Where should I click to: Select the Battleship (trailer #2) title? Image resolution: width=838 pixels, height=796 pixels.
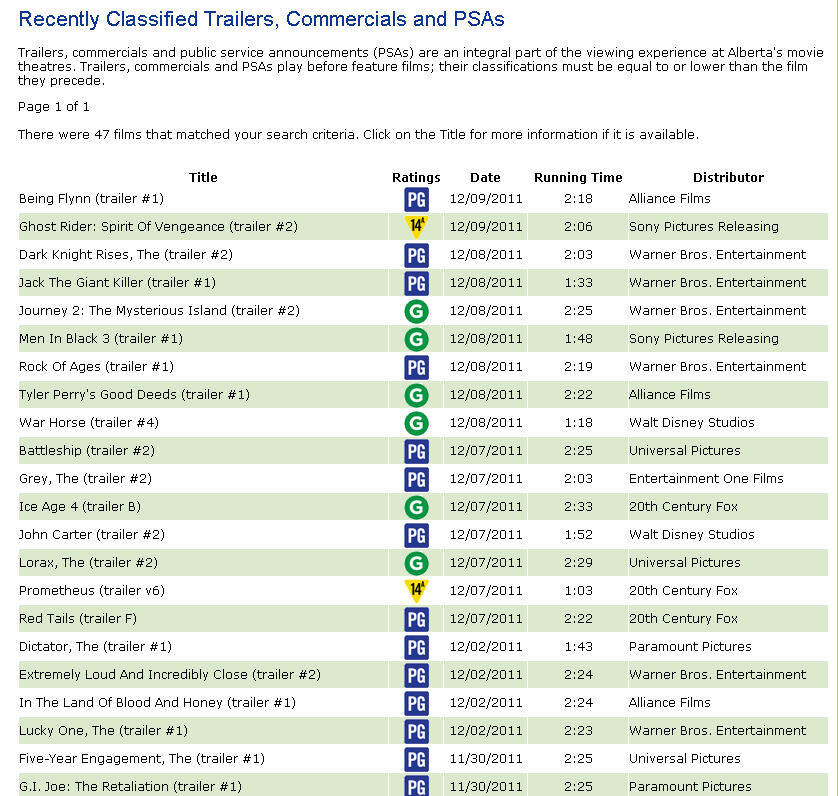87,451
